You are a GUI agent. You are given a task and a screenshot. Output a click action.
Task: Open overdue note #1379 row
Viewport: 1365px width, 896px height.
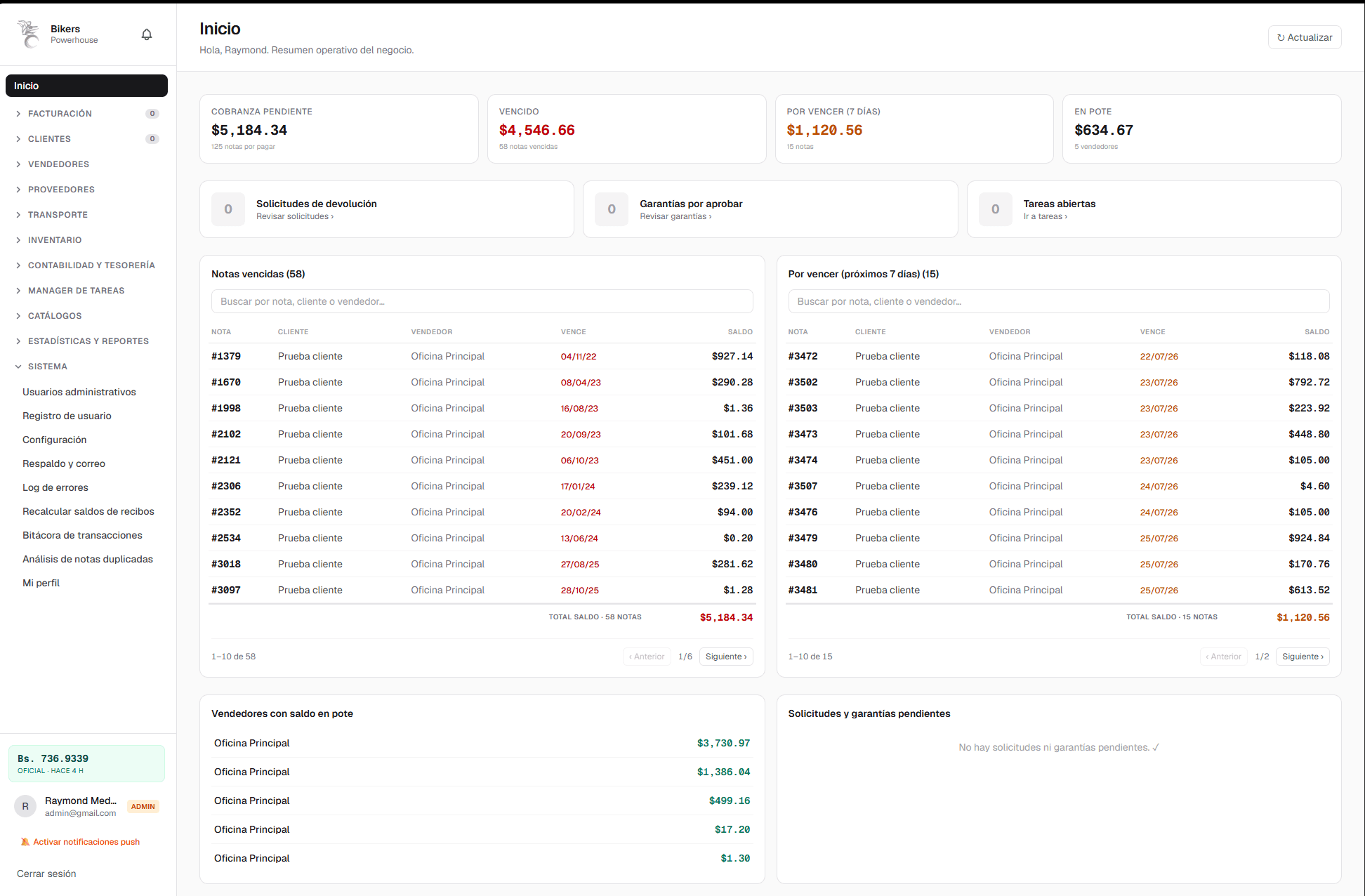point(482,356)
